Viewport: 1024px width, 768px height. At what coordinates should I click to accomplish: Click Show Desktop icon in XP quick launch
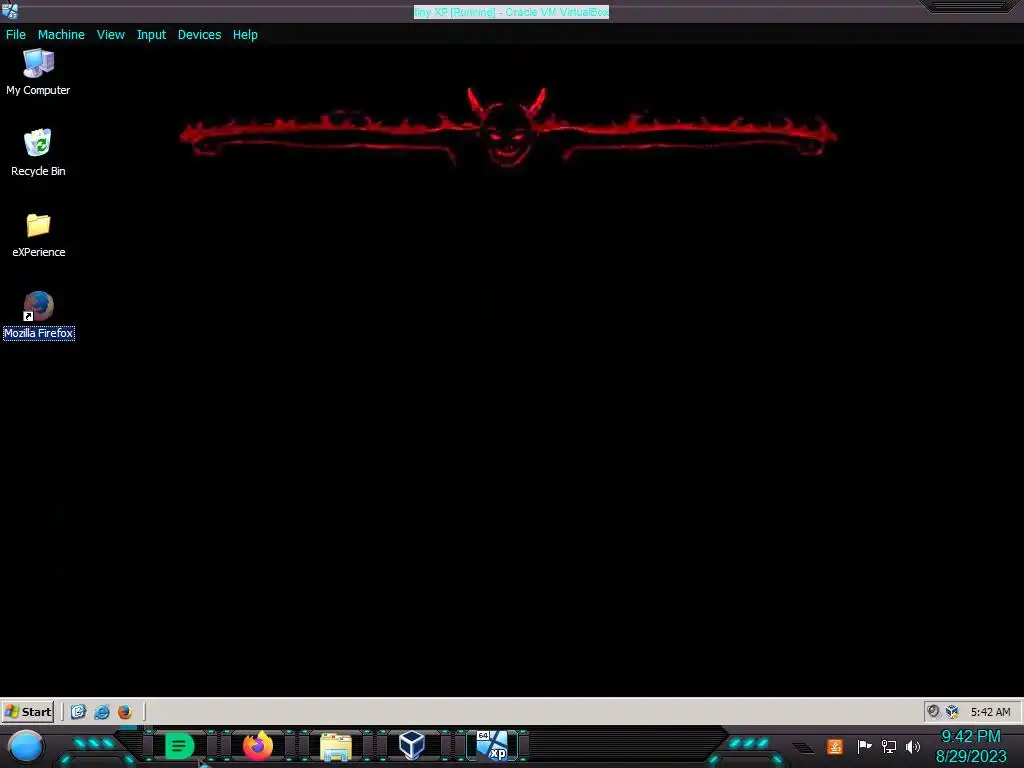pos(78,712)
